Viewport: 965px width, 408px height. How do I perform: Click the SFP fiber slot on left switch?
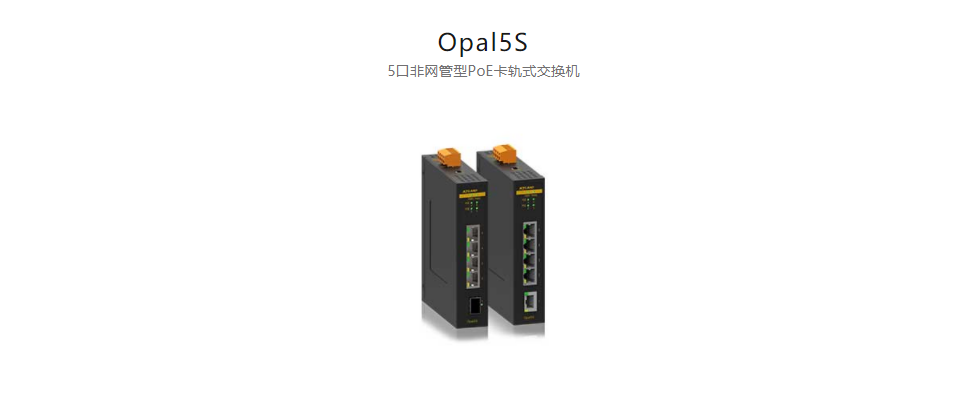point(474,306)
